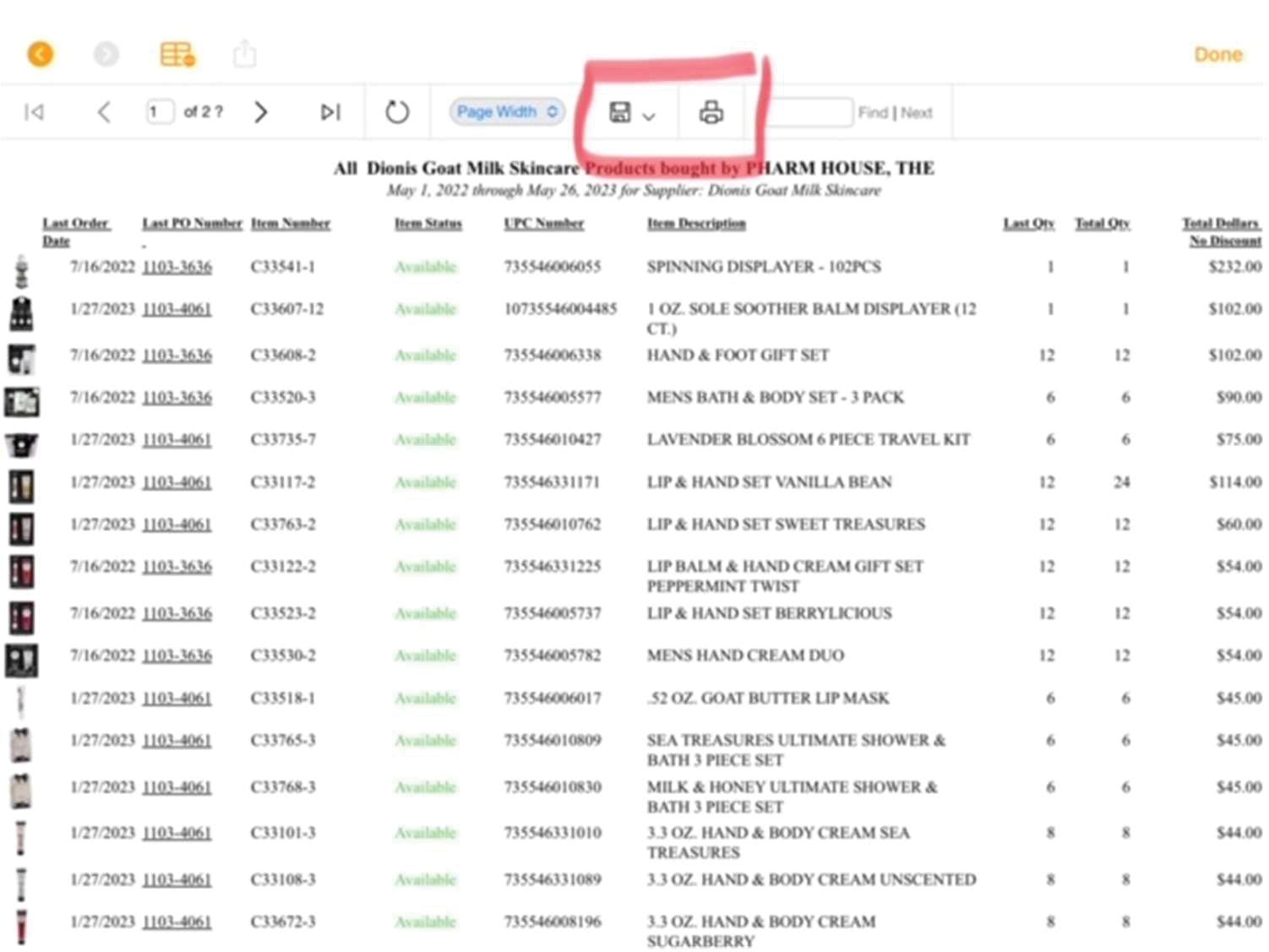Jump to the last report page
This screenshot has width=1269, height=952.
[330, 112]
